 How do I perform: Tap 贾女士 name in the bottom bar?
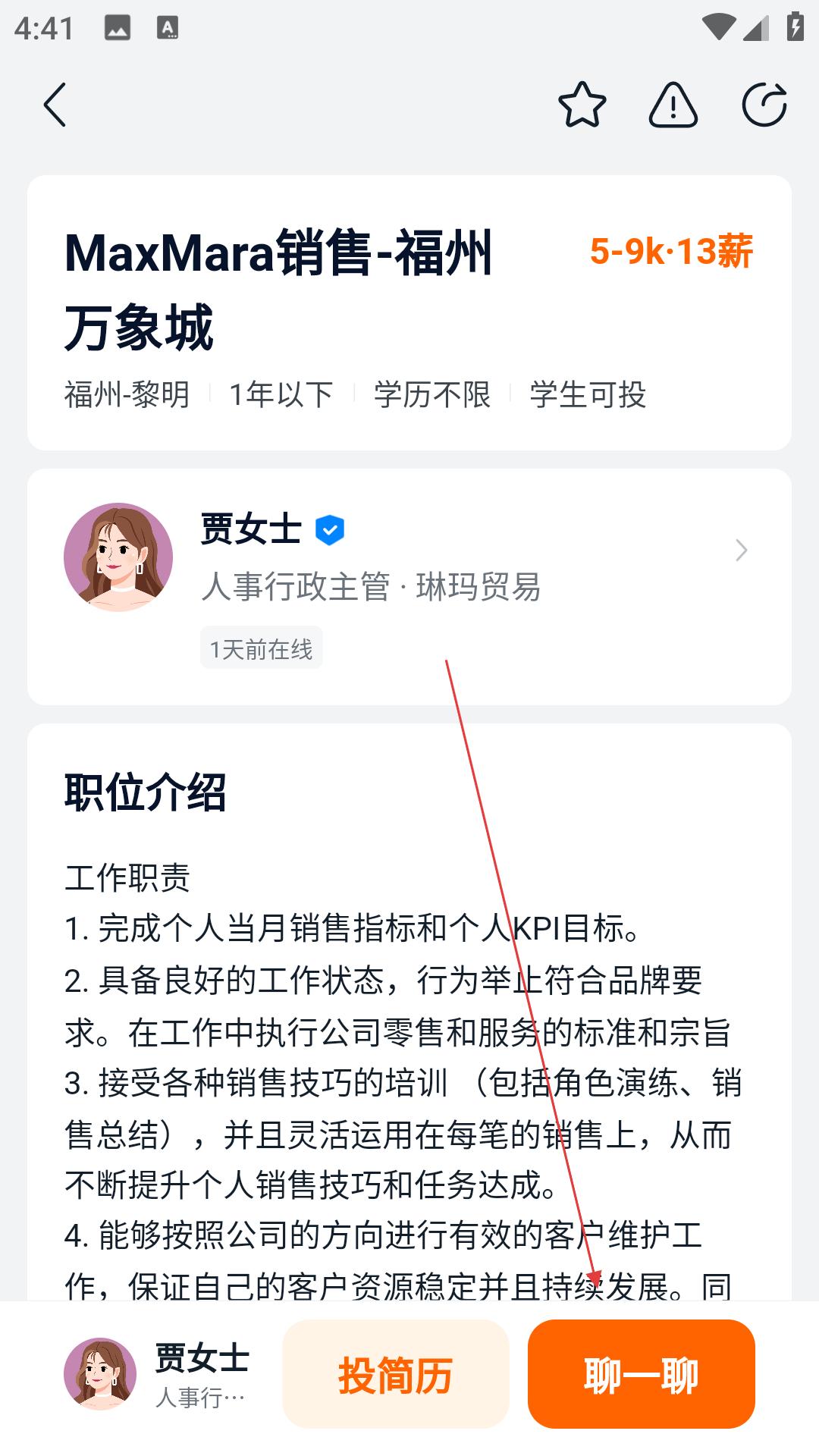click(x=202, y=1357)
